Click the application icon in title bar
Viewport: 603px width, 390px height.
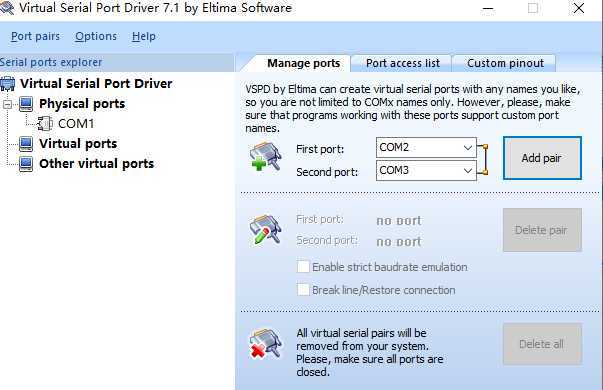click(7, 8)
